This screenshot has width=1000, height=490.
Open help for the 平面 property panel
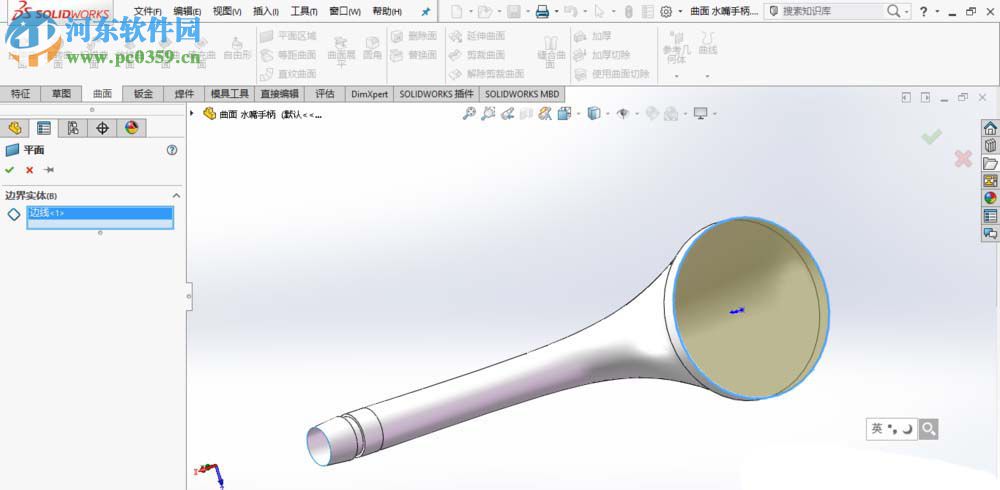[x=172, y=150]
